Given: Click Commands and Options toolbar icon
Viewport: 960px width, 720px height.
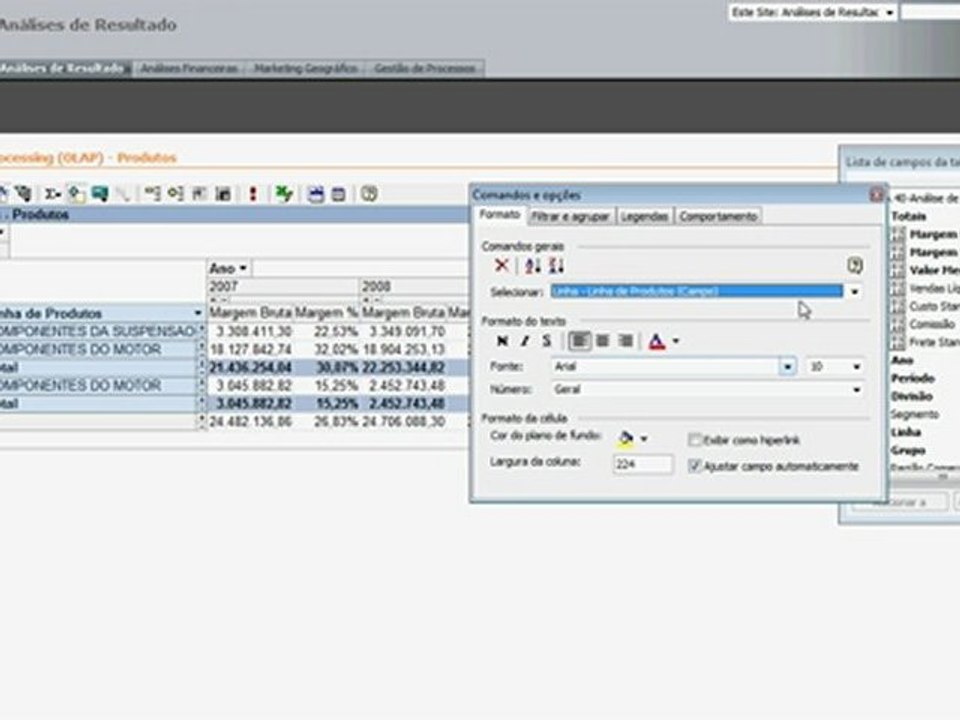Looking at the screenshot, I should click(x=315, y=195).
